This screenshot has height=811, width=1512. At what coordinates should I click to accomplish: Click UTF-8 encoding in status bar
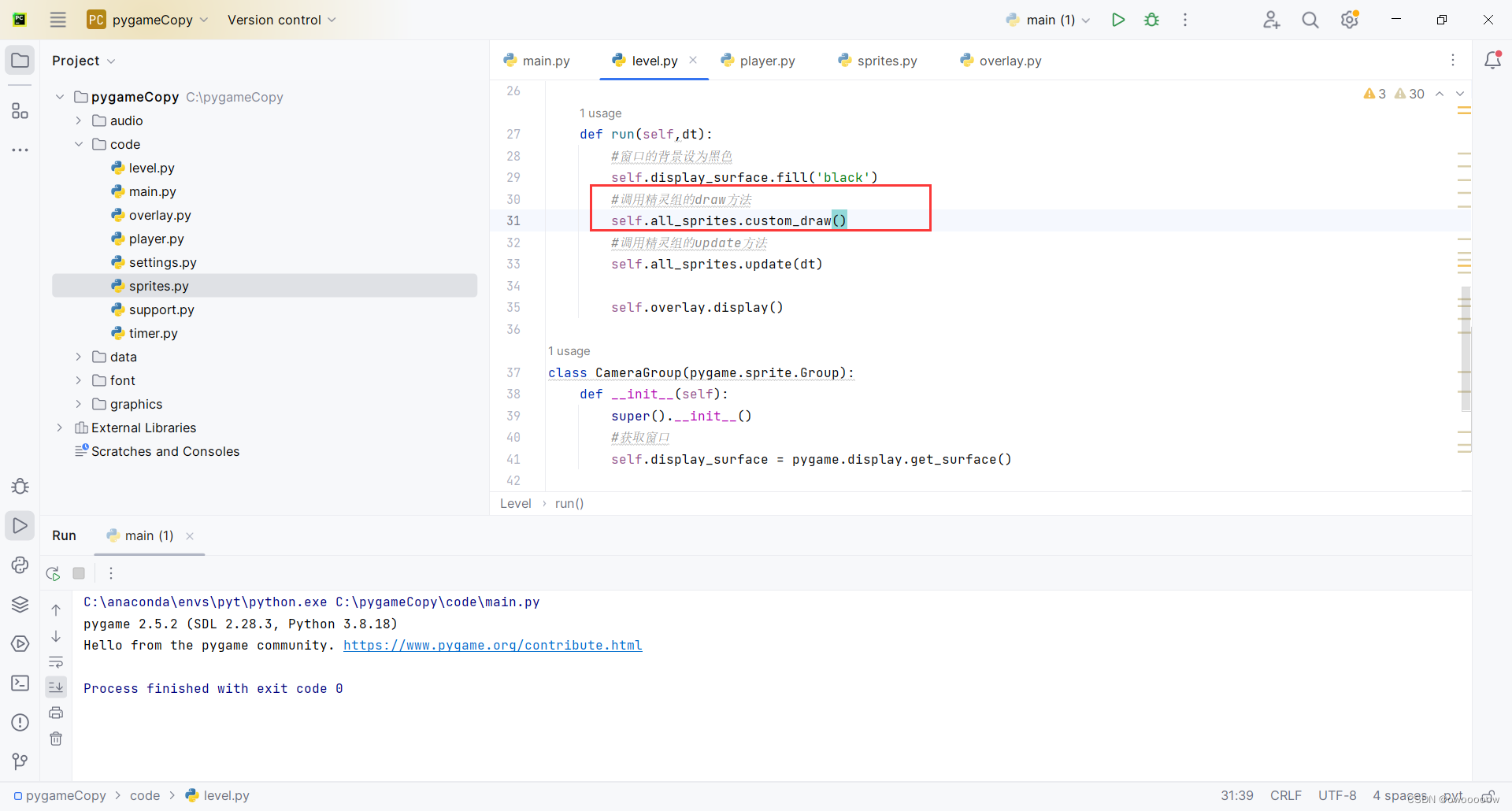point(1337,795)
